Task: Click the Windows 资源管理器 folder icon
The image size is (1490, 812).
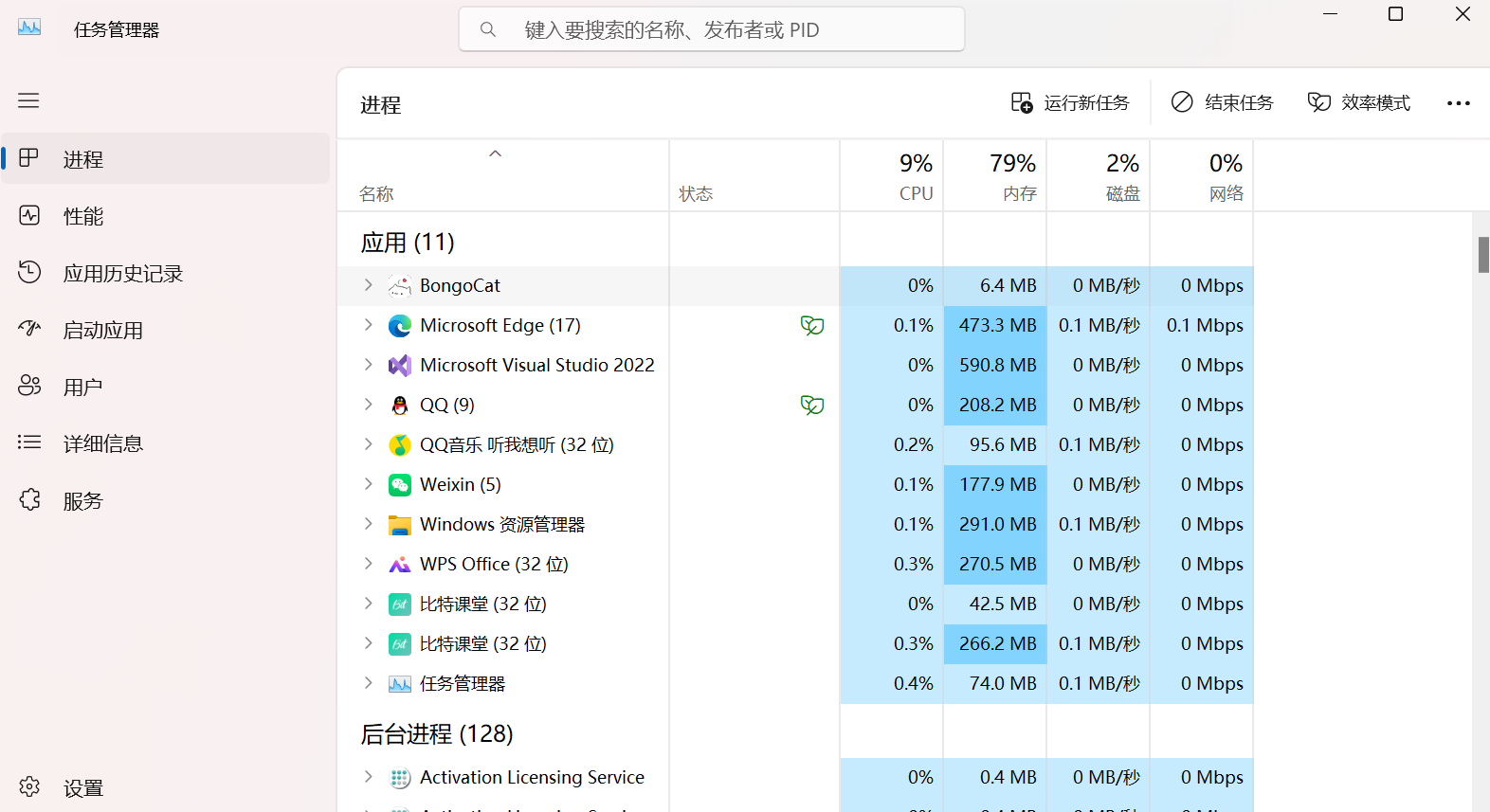Action: click(400, 525)
